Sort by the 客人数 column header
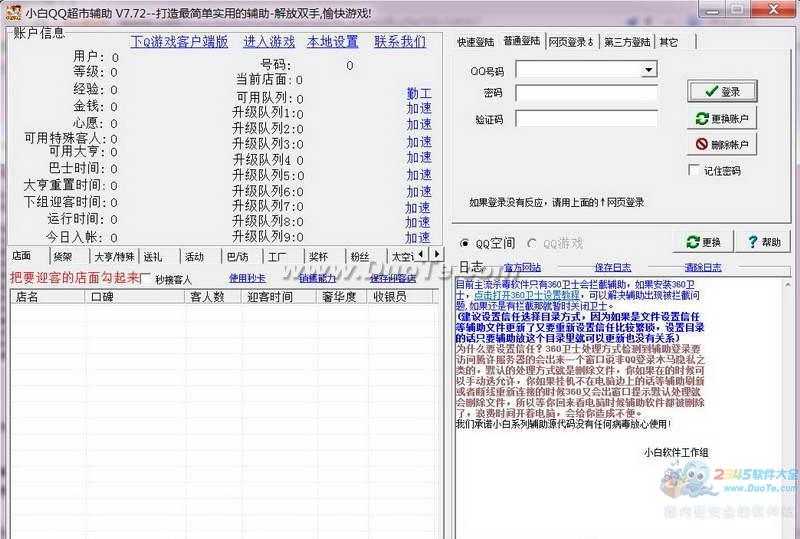The image size is (800, 539). click(x=213, y=297)
